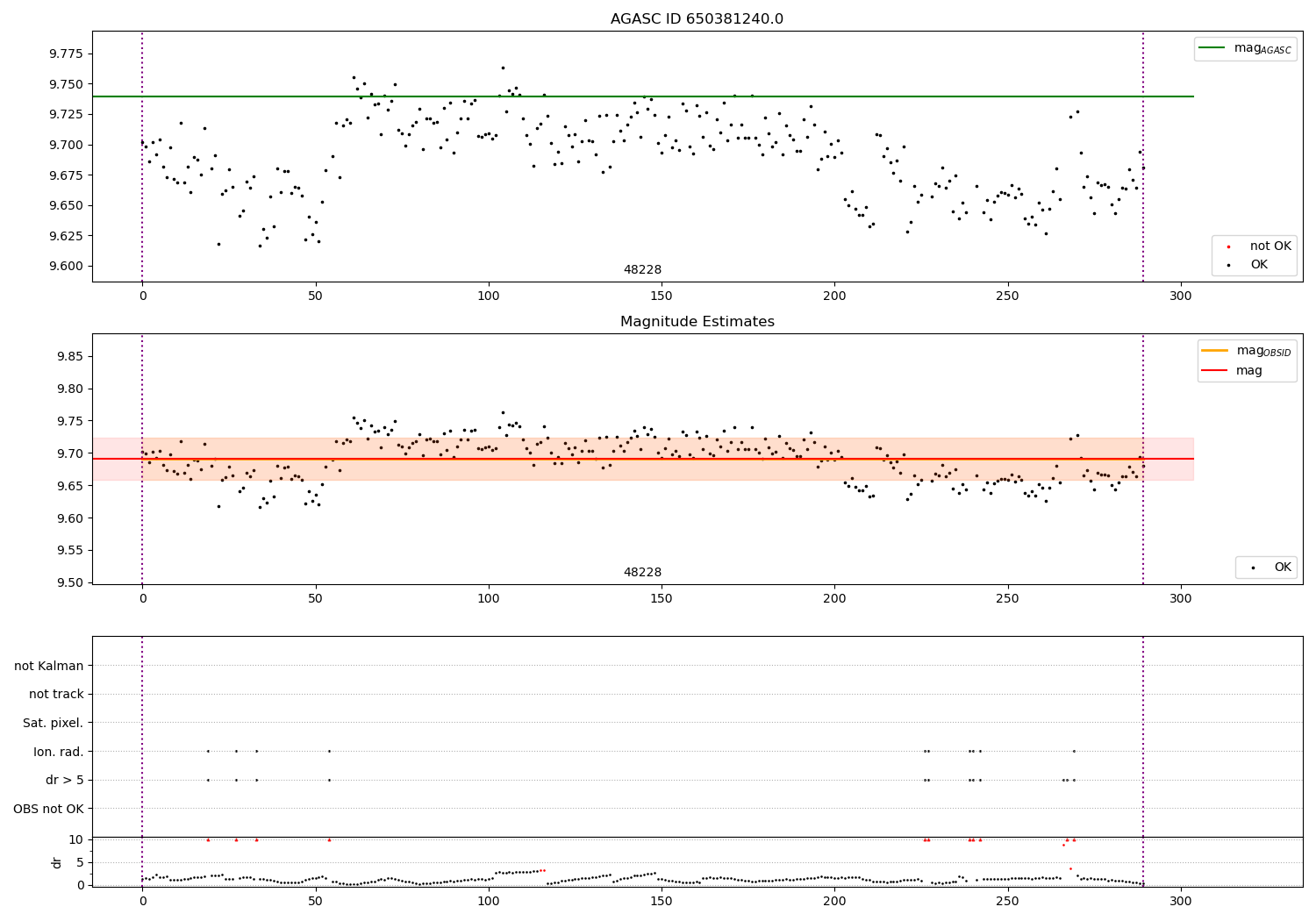This screenshot has width=1316, height=921.
Task: Click the 9.625 tick label on top plot
Action: pos(66,236)
